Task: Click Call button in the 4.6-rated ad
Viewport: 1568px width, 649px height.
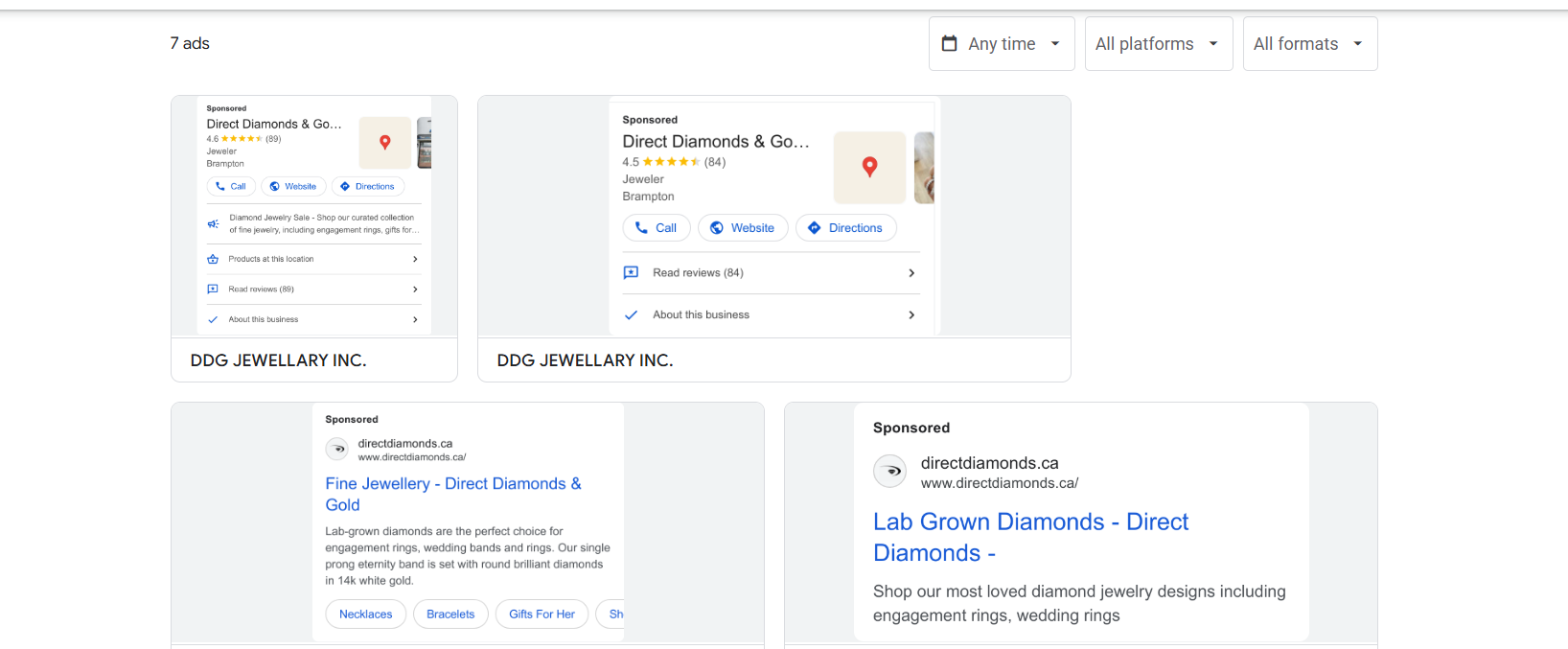Action: 231,187
